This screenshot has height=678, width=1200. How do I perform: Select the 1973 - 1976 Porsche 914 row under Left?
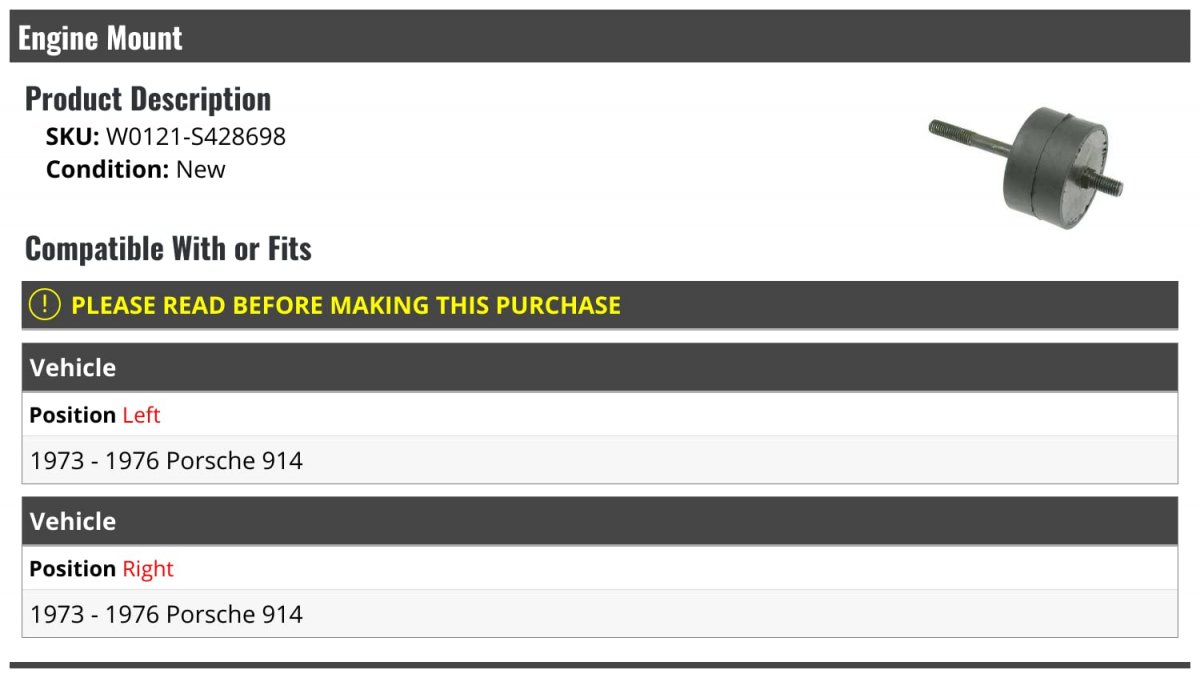600,460
